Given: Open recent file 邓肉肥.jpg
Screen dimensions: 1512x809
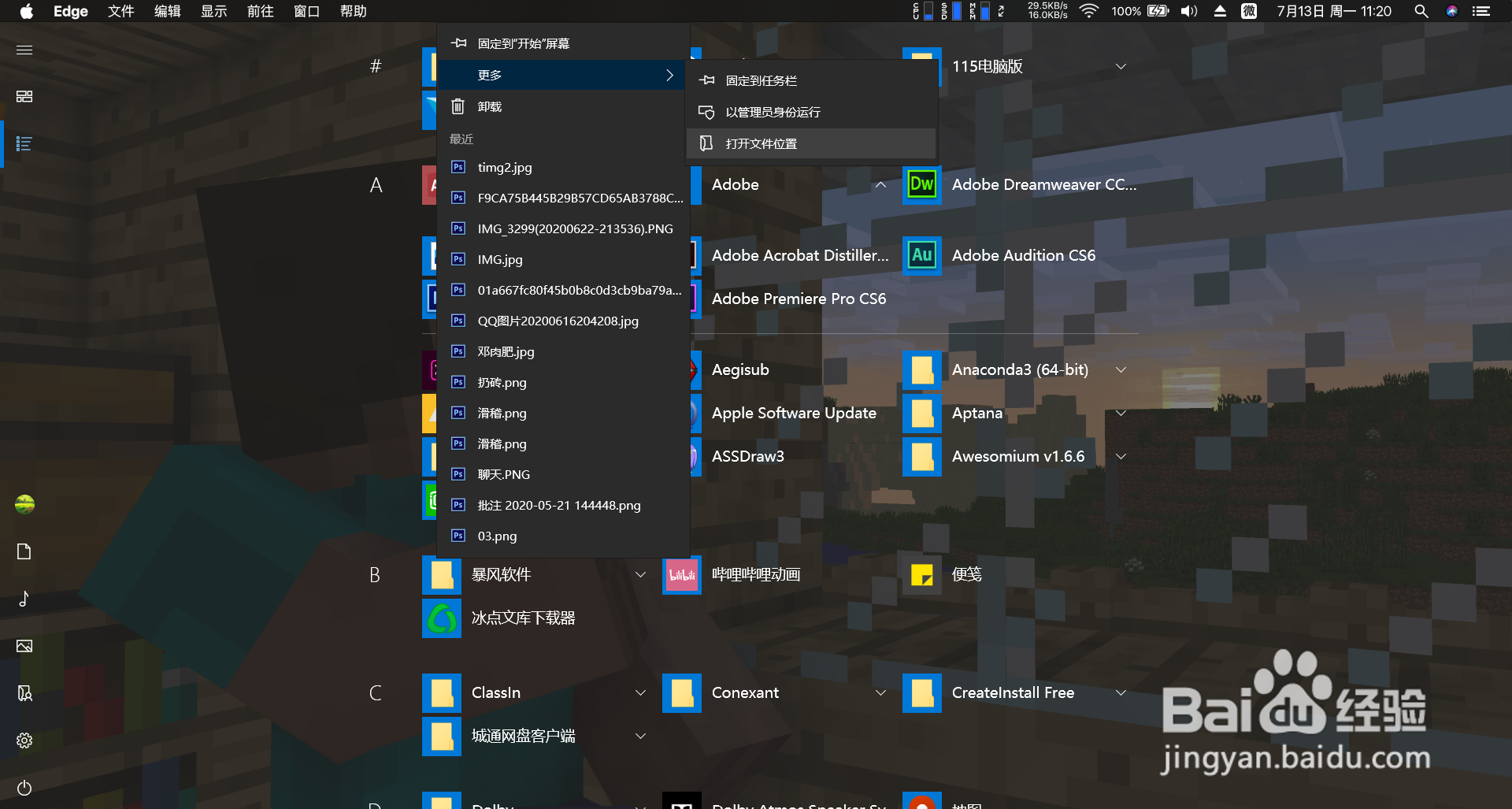Looking at the screenshot, I should (563, 351).
